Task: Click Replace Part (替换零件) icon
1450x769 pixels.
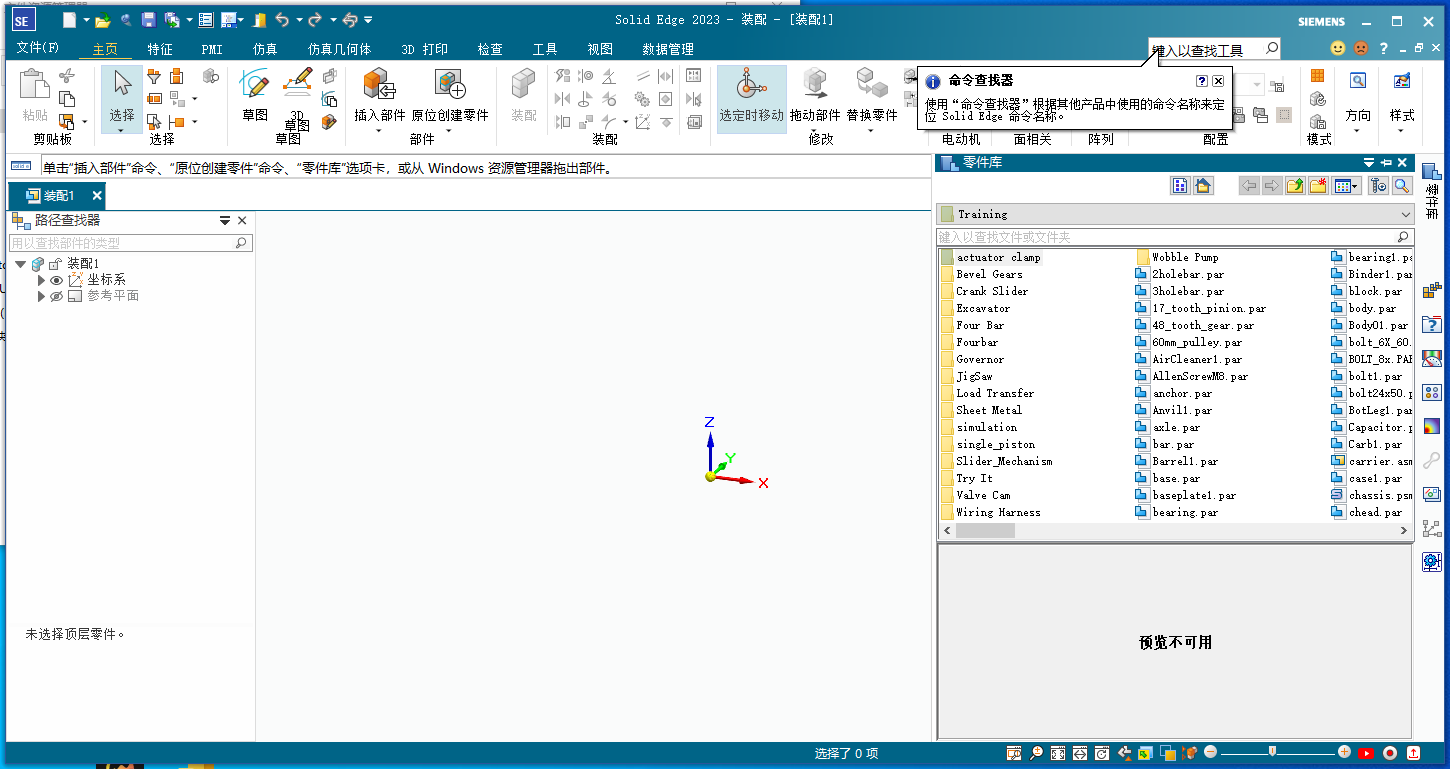Action: click(872, 85)
